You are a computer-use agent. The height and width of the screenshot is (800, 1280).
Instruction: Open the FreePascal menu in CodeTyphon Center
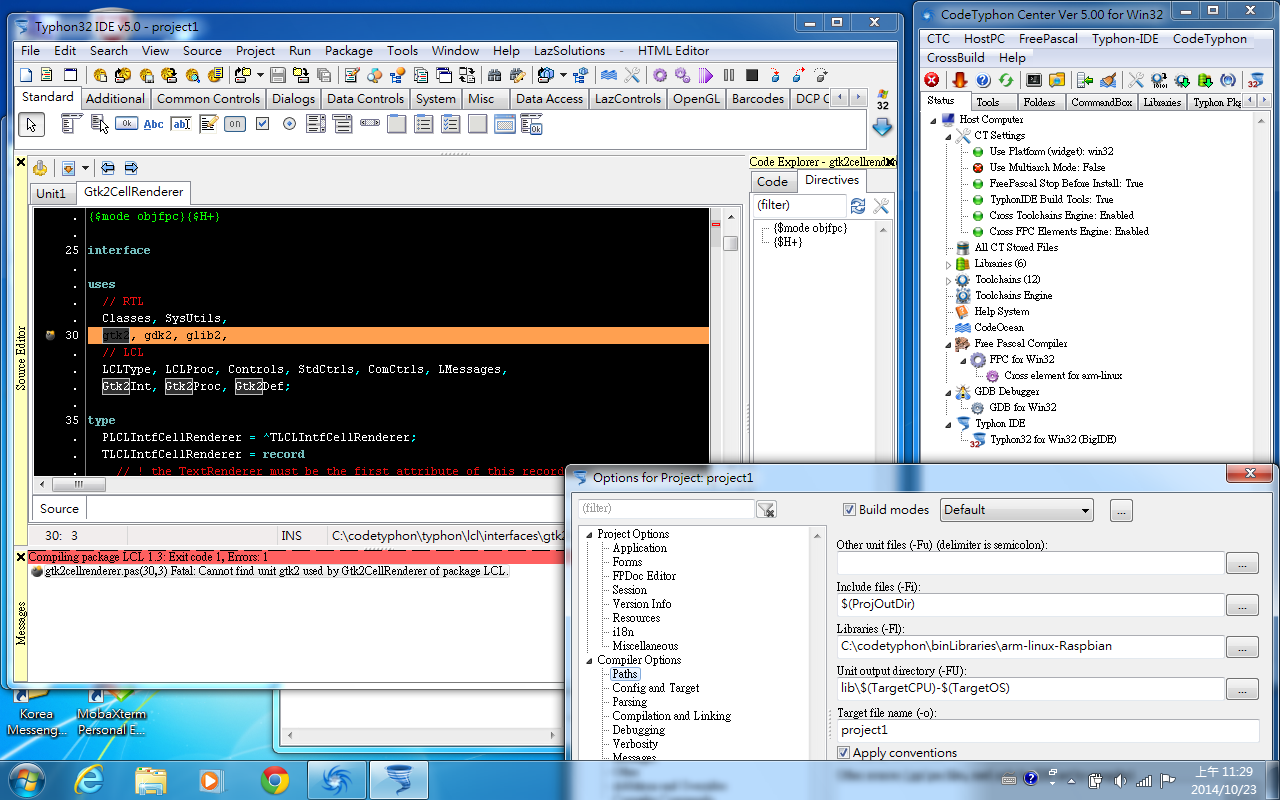(1048, 39)
